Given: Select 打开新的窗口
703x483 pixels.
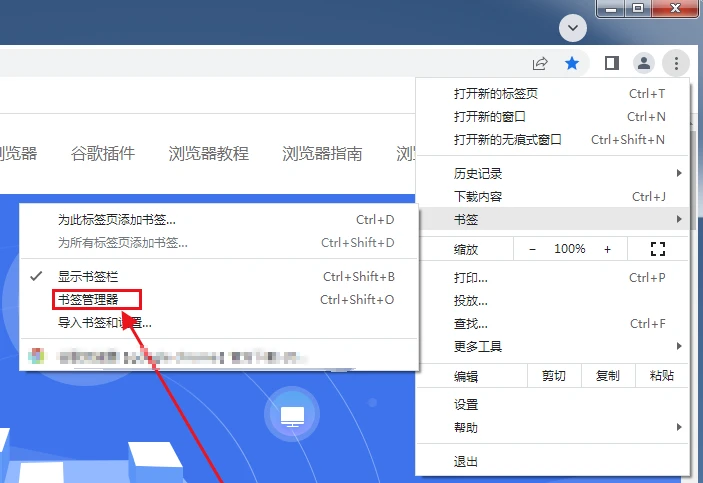Looking at the screenshot, I should tap(552, 117).
